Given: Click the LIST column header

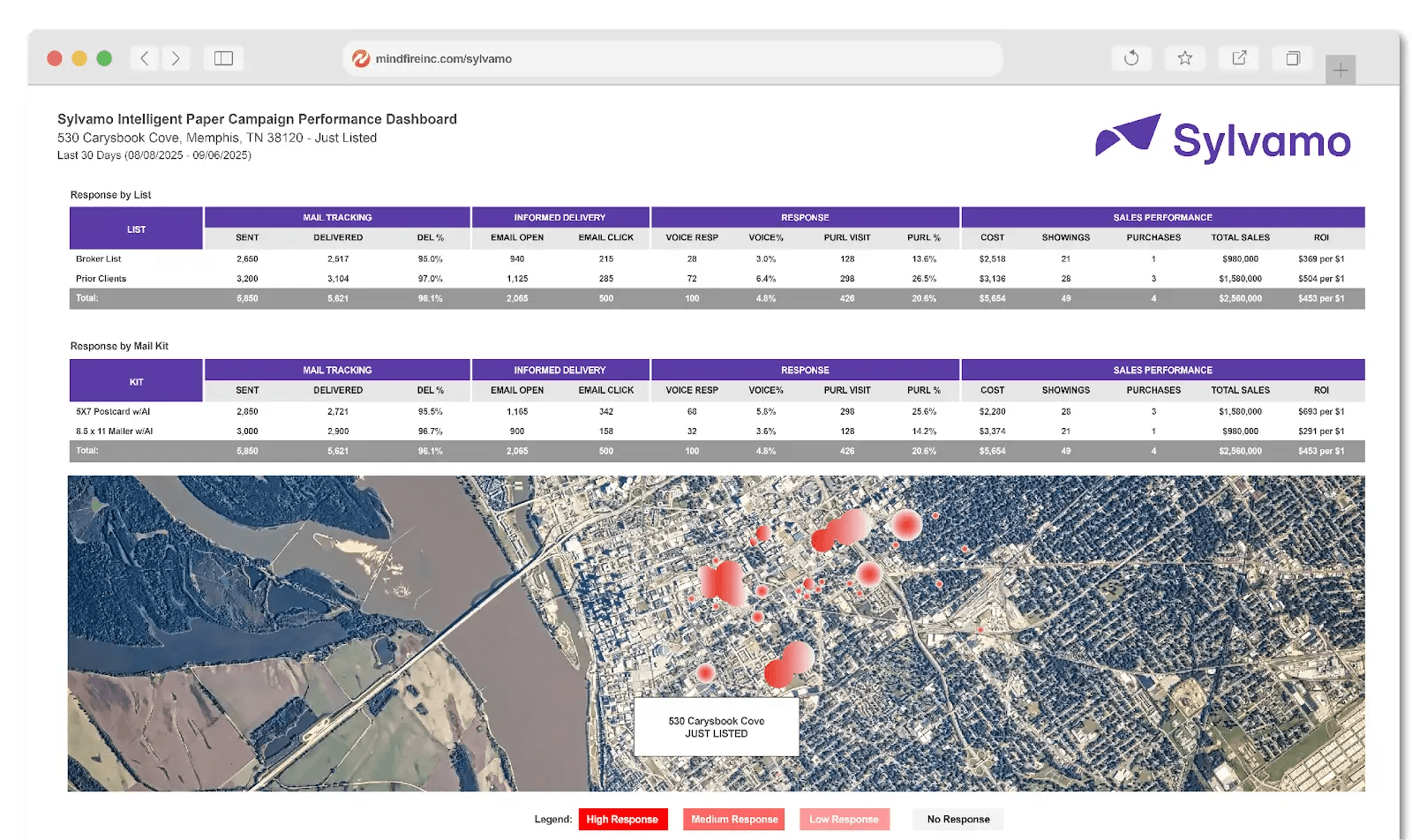Looking at the screenshot, I should click(x=136, y=229).
